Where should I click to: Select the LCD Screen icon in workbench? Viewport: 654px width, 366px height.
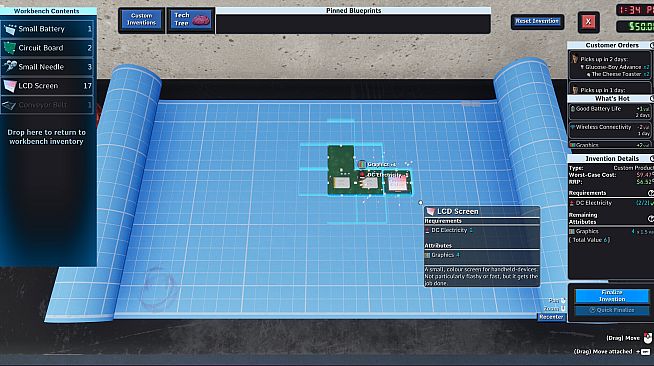(x=10, y=86)
